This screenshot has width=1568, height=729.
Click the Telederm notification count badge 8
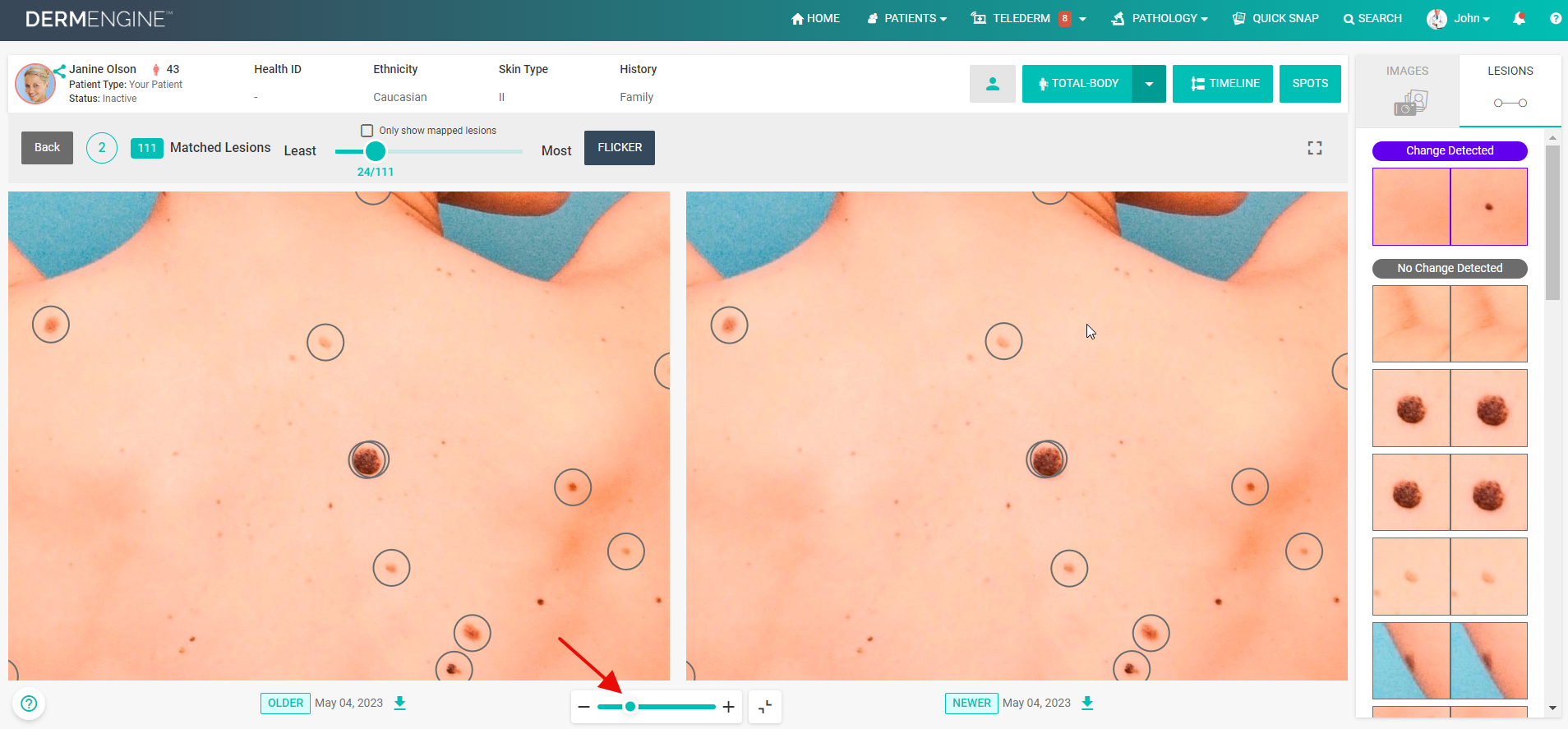[x=1064, y=18]
